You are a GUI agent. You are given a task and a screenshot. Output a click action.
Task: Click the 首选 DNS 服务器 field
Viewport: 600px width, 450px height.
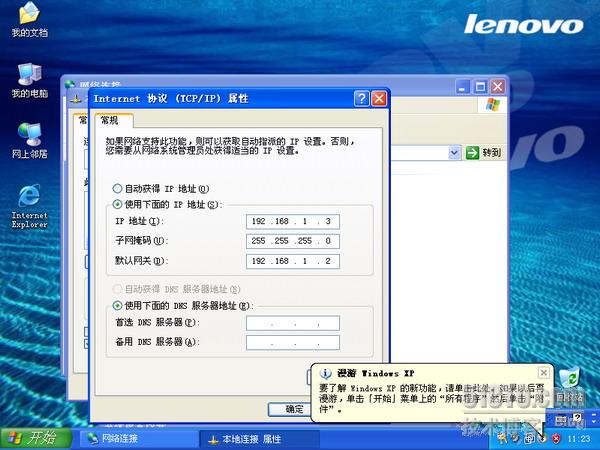[293, 323]
